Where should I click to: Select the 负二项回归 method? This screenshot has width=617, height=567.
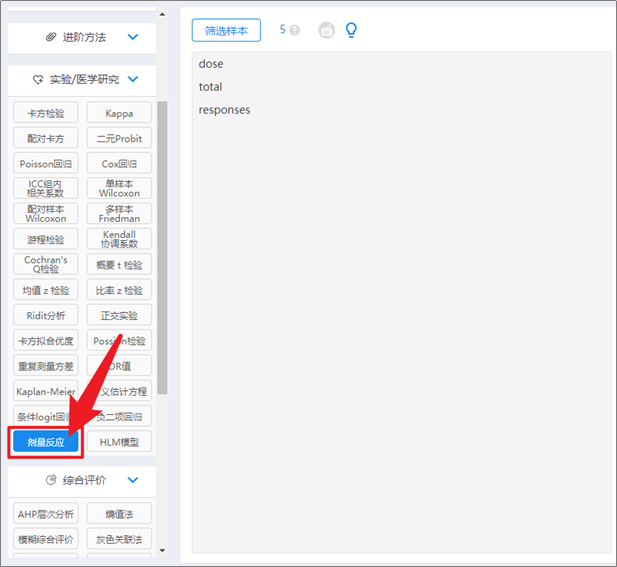tap(119, 416)
